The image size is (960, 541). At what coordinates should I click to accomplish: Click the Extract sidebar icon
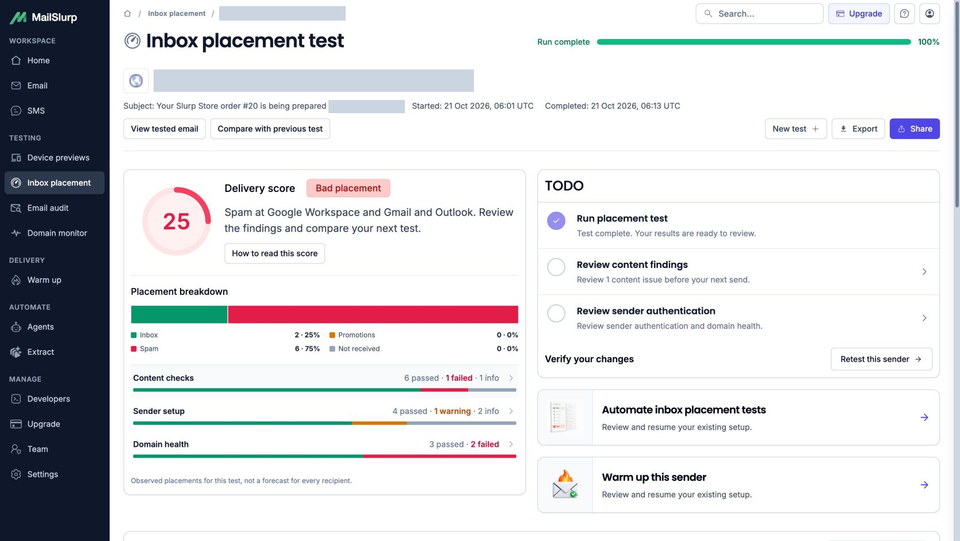16,352
